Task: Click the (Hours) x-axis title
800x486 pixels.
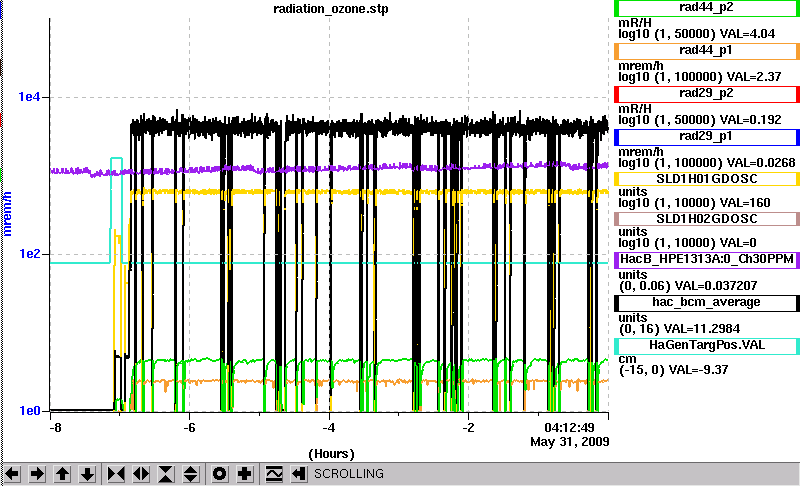Action: [x=331, y=453]
